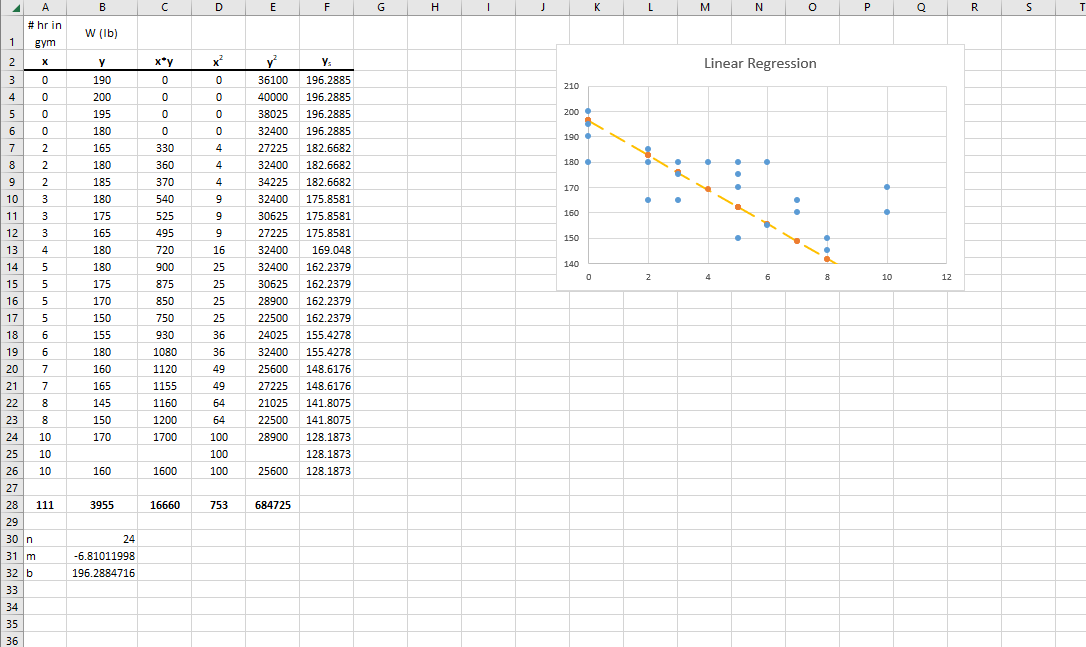Select the '# hr in gym' header cell
1086x647 pixels.
(x=45, y=32)
